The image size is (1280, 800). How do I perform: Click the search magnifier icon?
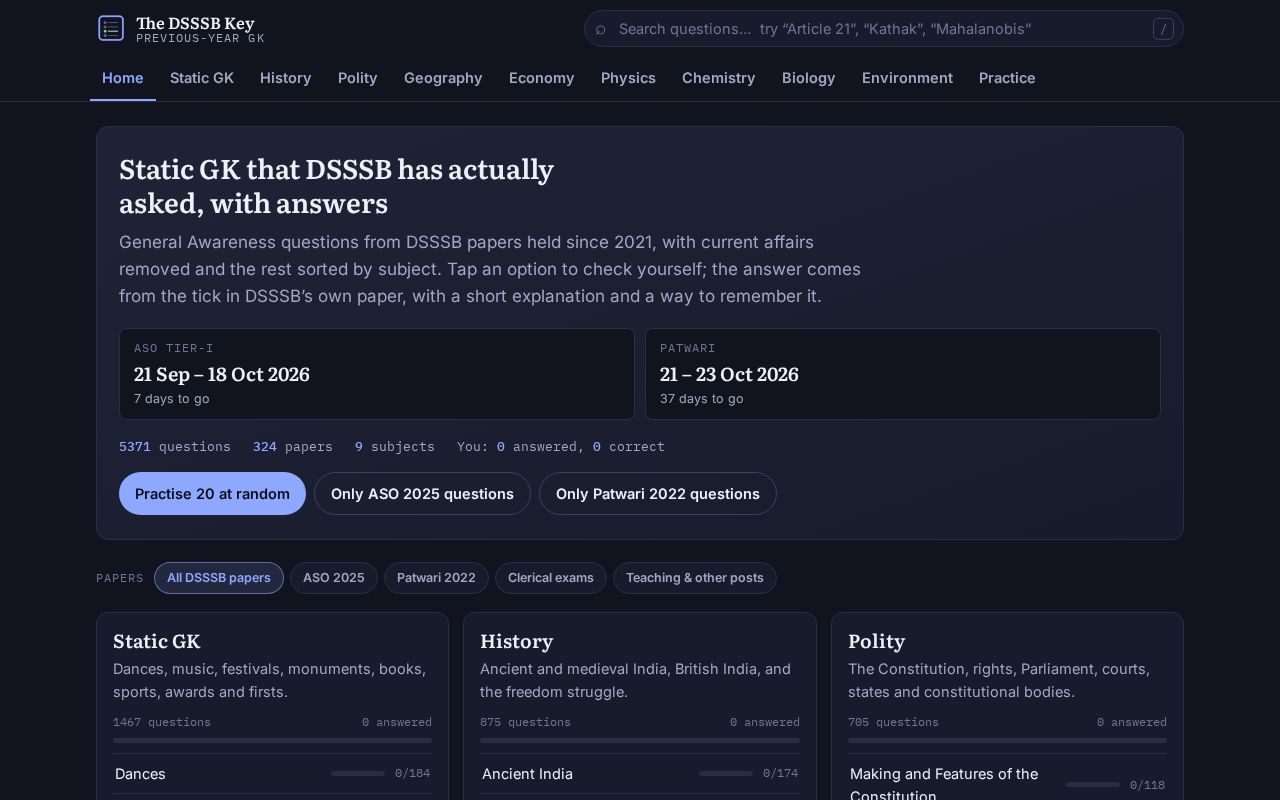[600, 30]
